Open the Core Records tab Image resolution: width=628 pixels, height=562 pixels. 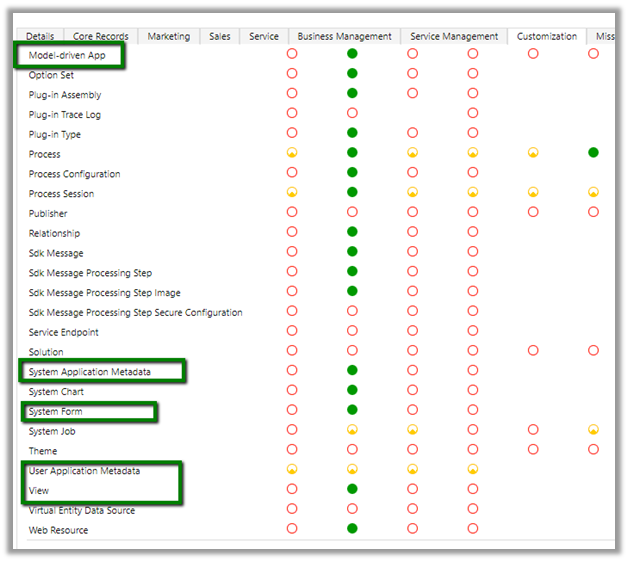[x=100, y=36]
